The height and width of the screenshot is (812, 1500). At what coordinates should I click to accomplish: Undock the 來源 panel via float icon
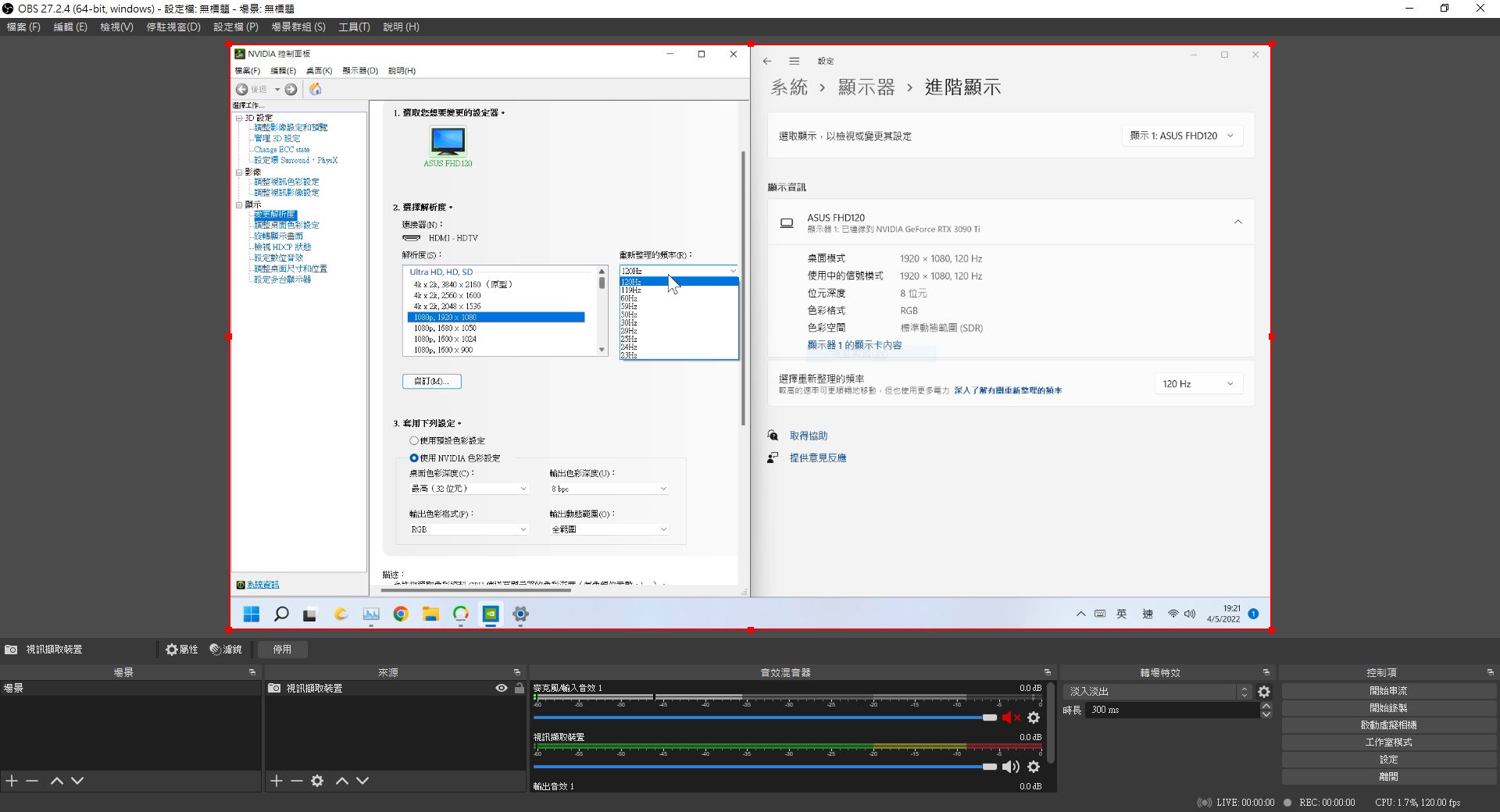click(517, 672)
